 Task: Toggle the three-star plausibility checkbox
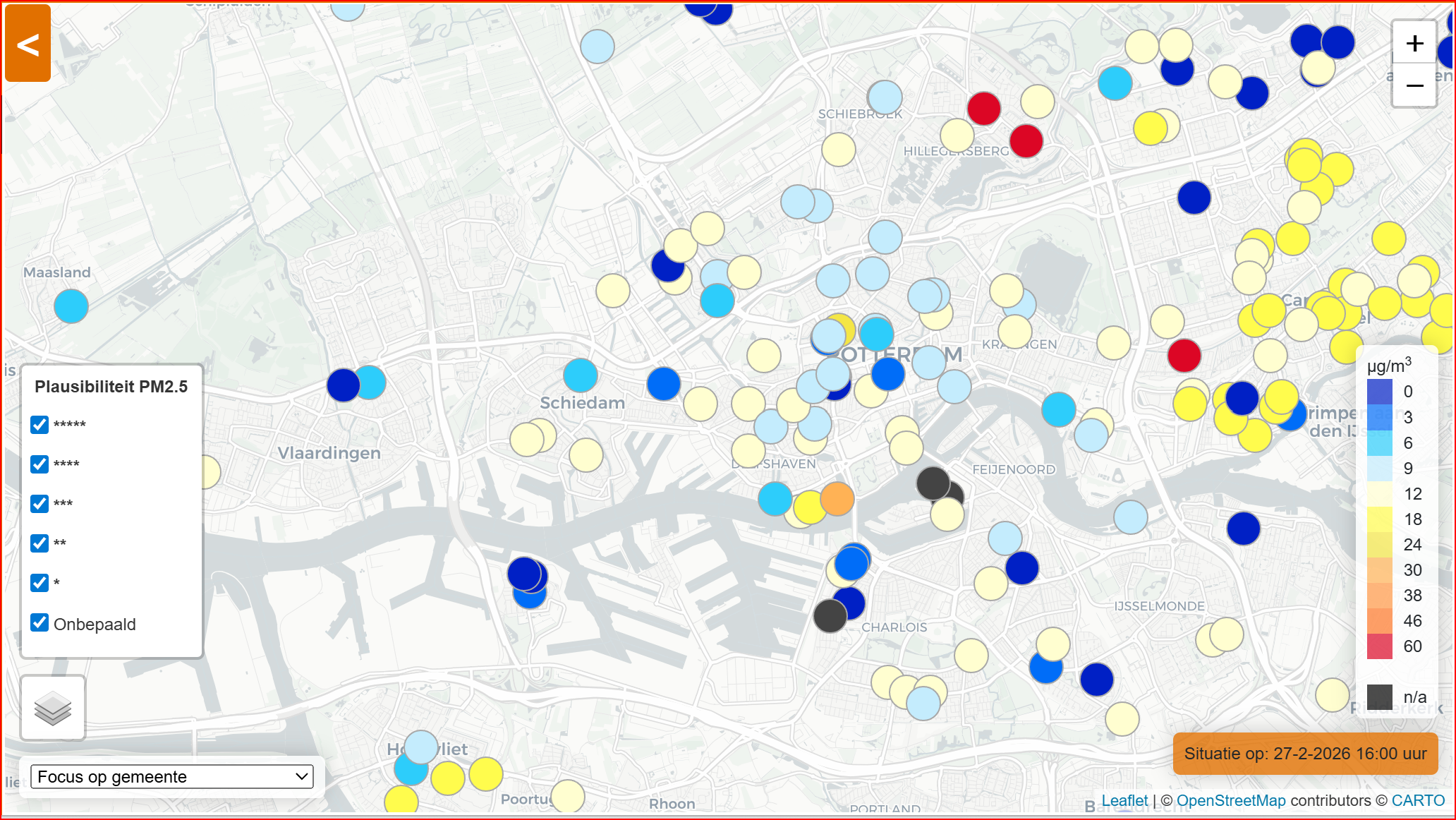coord(40,503)
